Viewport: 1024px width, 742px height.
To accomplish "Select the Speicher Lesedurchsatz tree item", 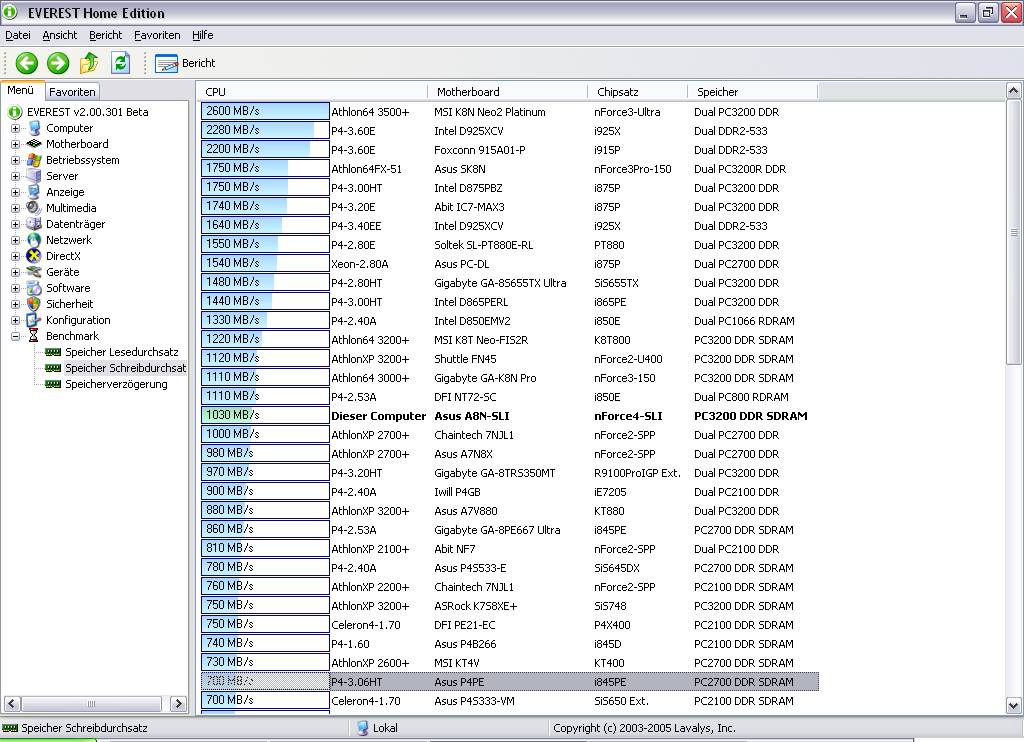I will point(121,352).
